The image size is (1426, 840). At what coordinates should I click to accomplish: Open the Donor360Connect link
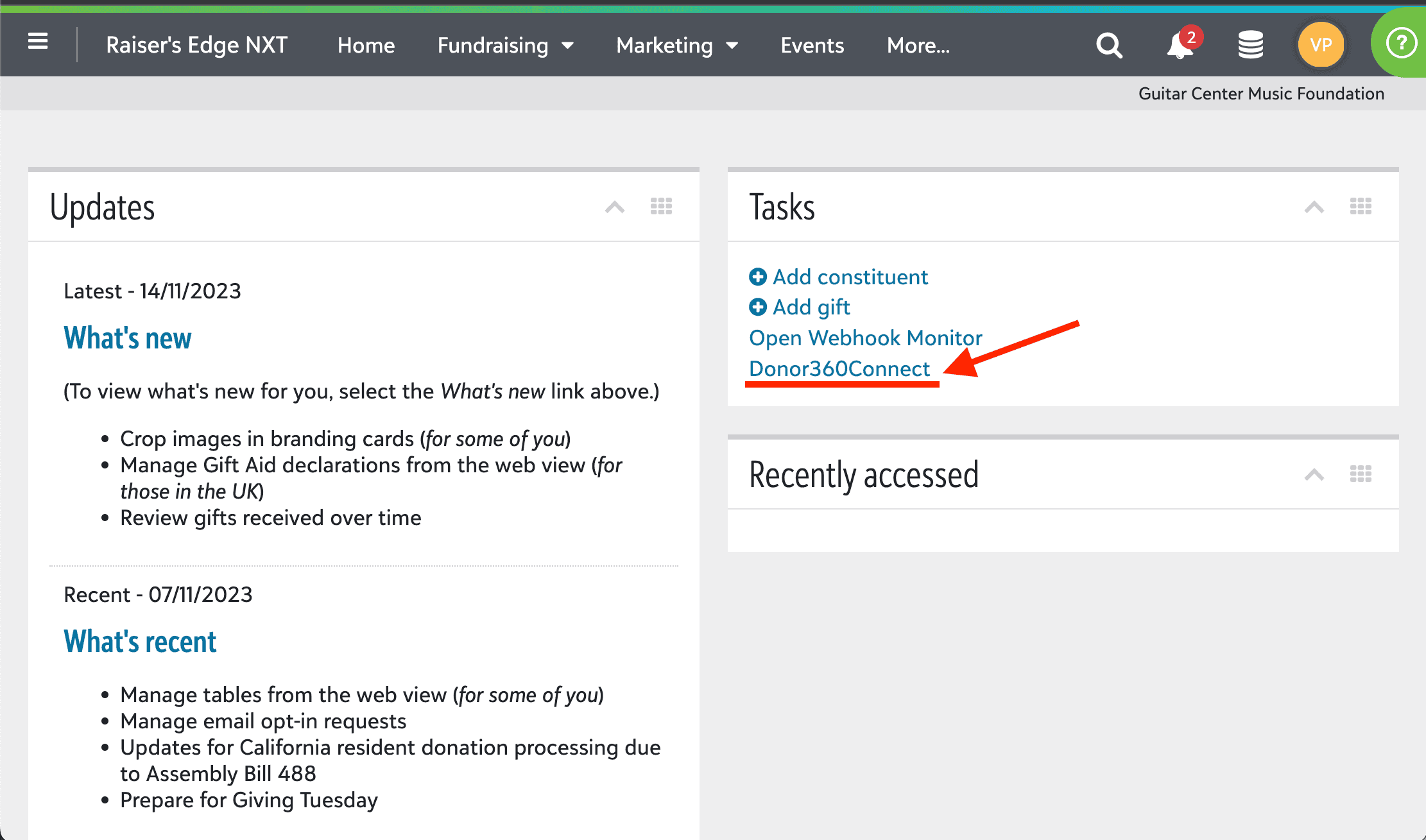[x=839, y=369]
